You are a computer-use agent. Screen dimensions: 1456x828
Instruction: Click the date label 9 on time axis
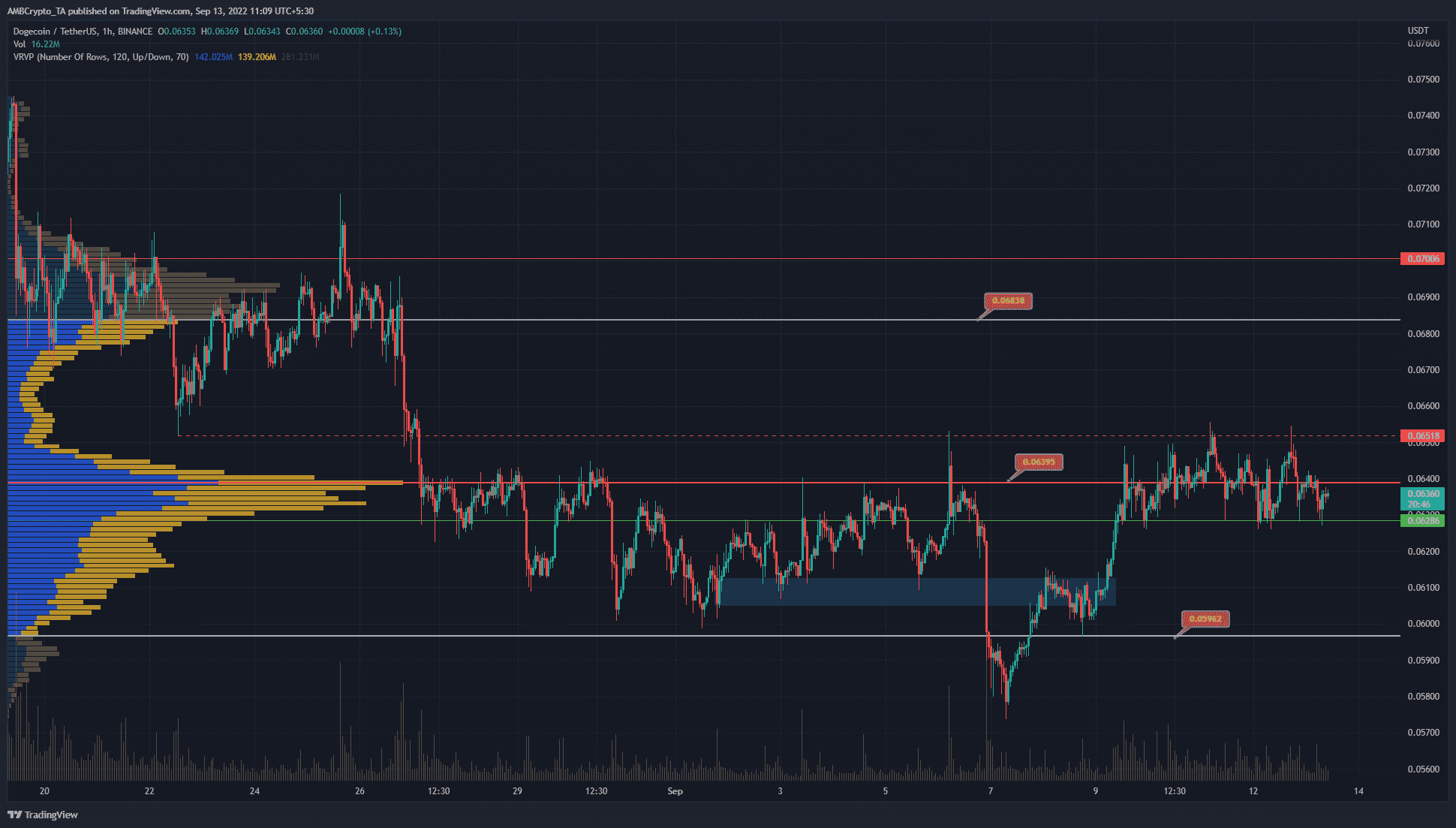coord(1095,791)
